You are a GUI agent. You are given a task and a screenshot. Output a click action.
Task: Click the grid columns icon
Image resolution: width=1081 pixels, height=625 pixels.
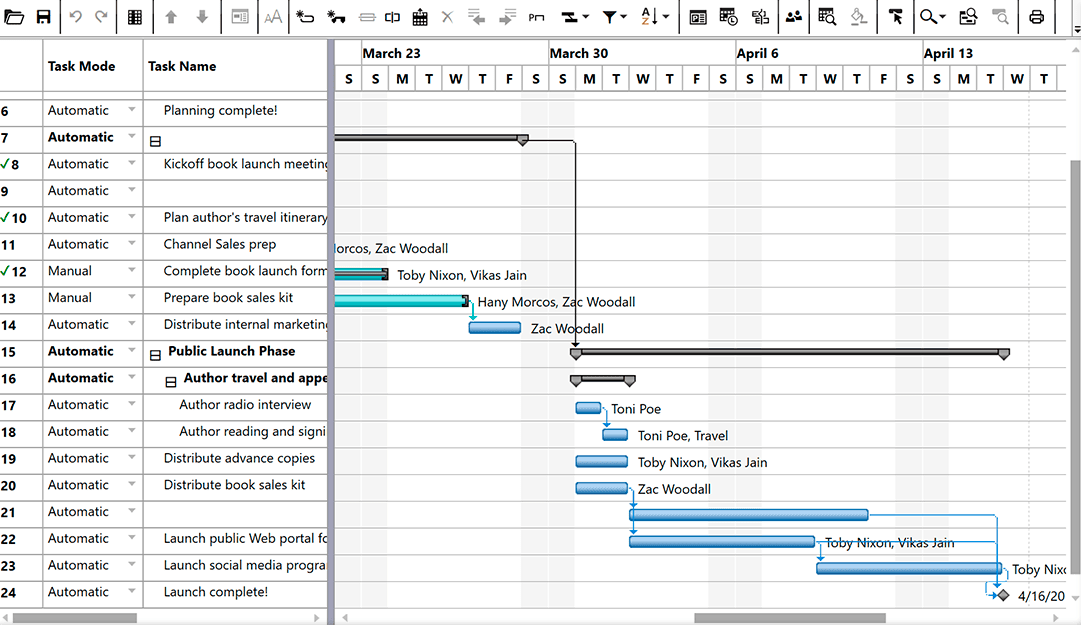click(x=135, y=17)
